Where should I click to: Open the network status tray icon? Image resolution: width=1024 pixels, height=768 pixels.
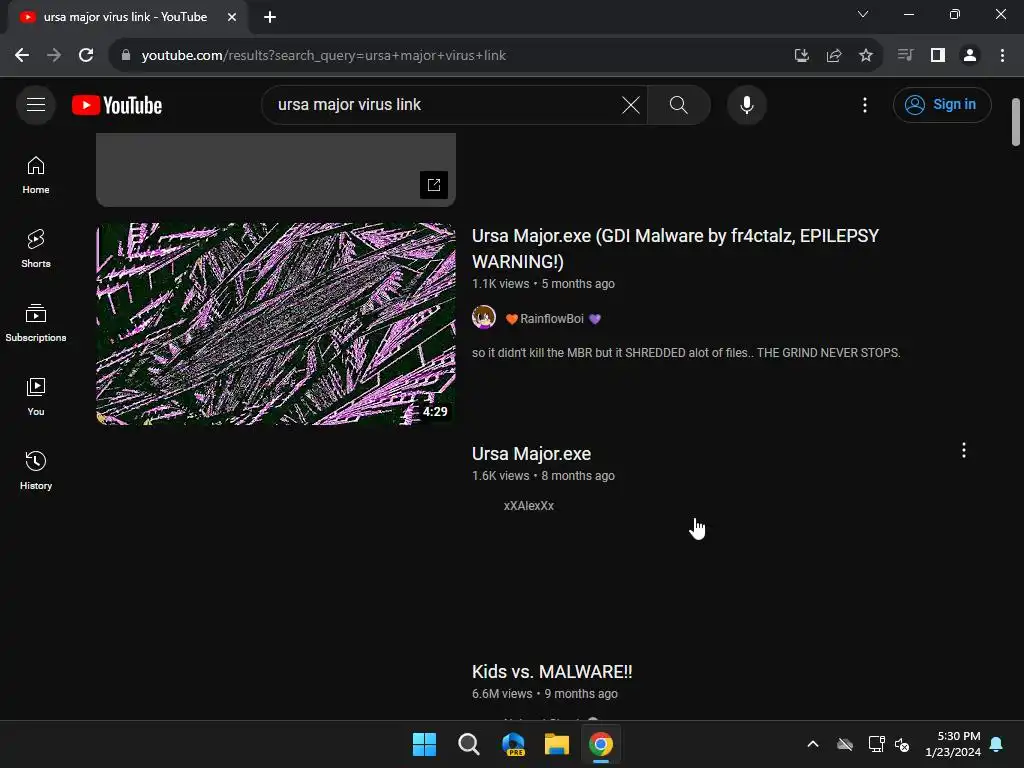876,744
